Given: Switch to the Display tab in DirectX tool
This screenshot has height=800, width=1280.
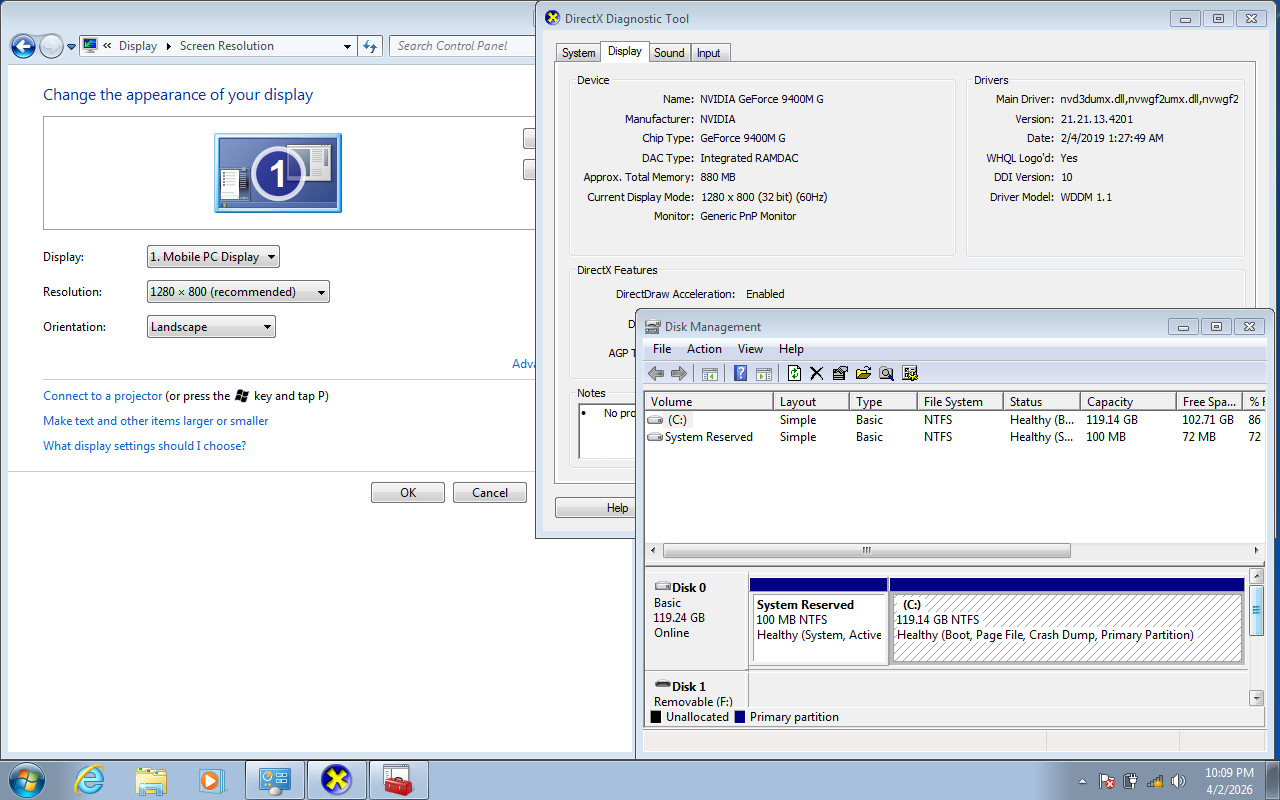Looking at the screenshot, I should (625, 52).
